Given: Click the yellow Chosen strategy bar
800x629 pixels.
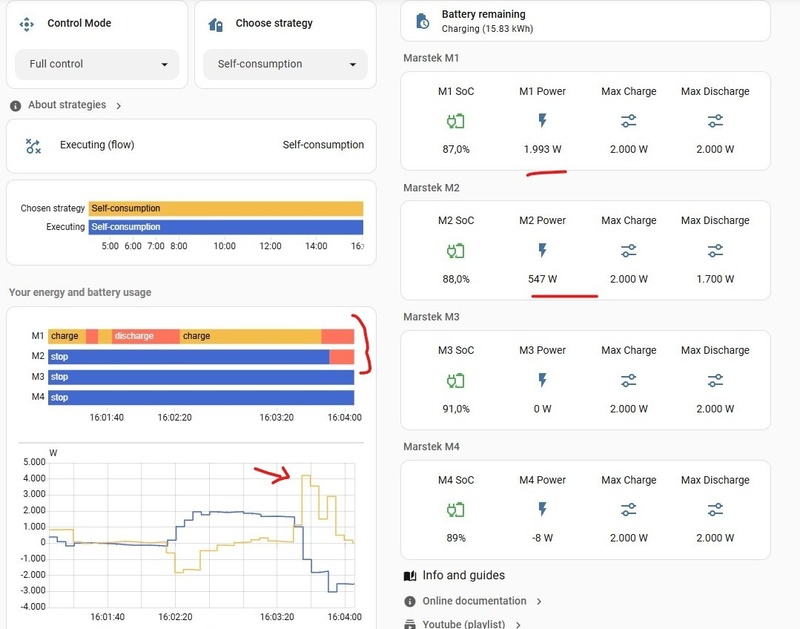Looking at the screenshot, I should tap(226, 209).
